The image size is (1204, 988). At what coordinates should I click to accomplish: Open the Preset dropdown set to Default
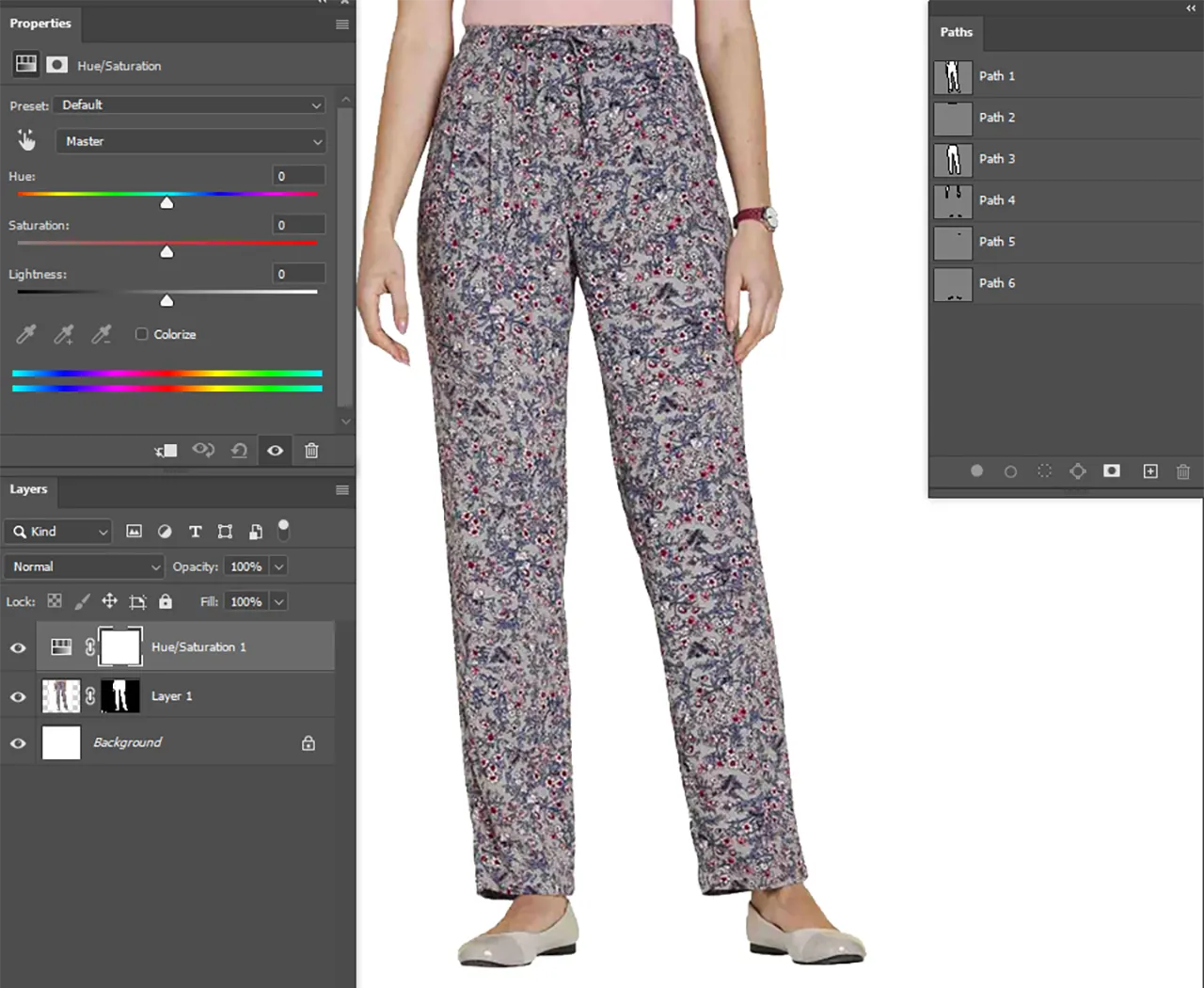point(189,105)
